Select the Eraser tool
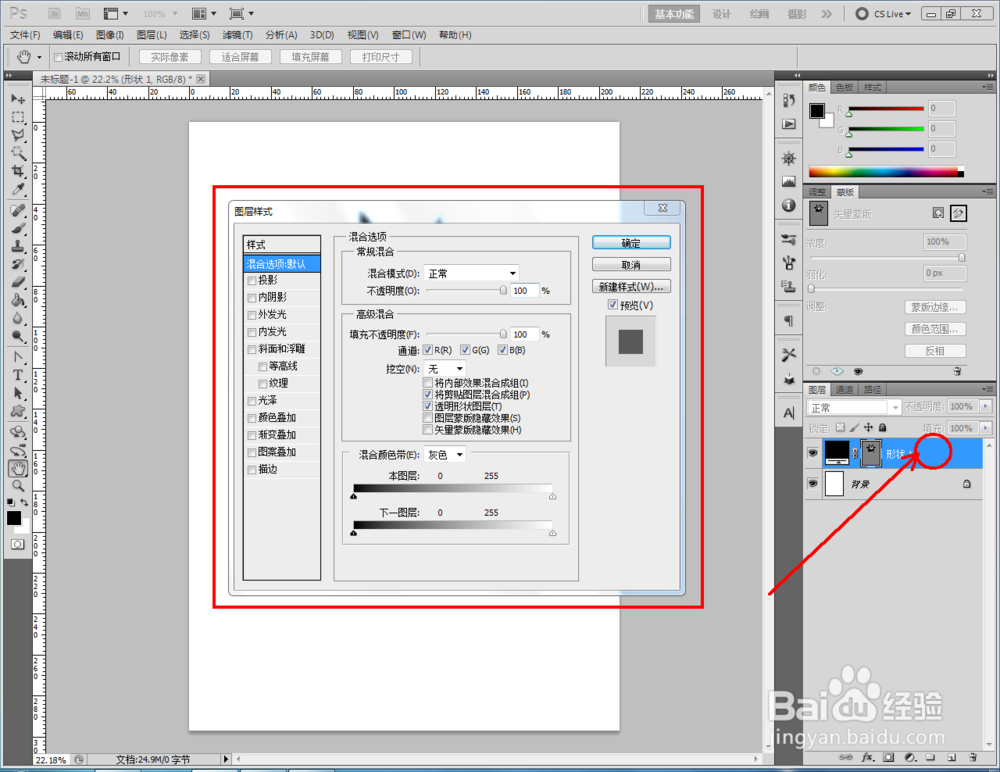 [18, 282]
